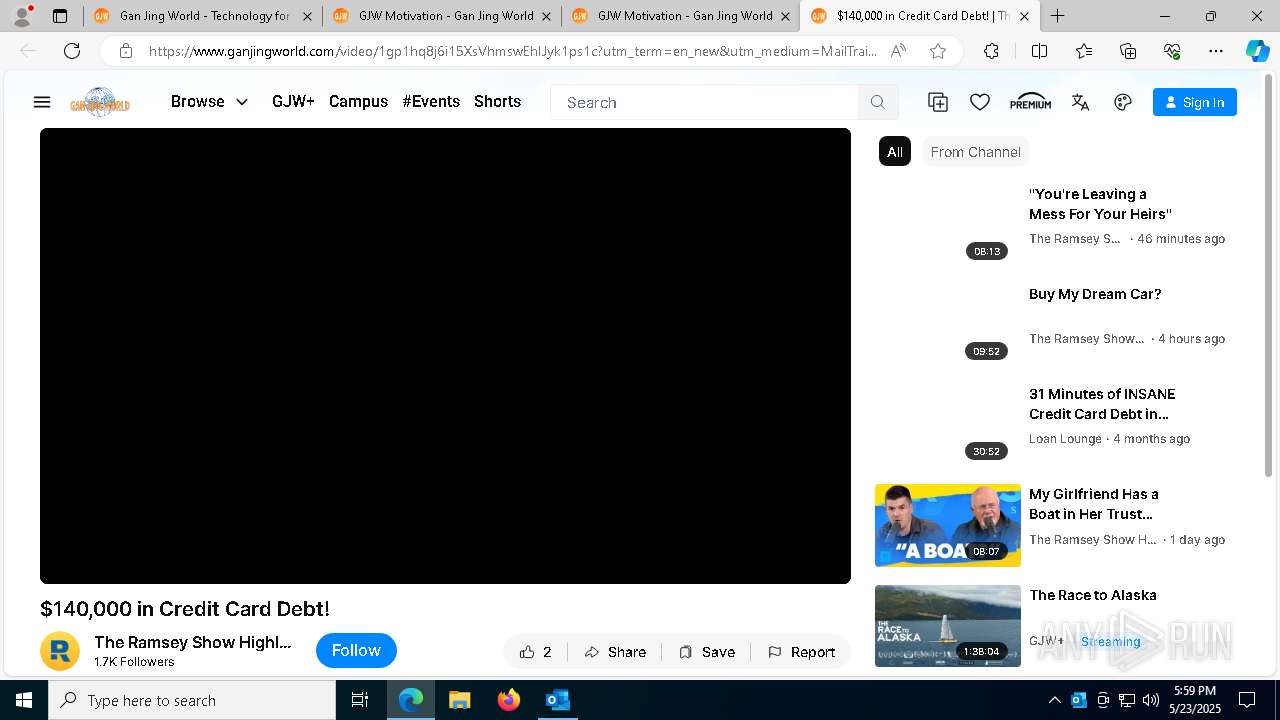Refresh the page in Edge
Image resolution: width=1280 pixels, height=720 pixels.
point(72,51)
